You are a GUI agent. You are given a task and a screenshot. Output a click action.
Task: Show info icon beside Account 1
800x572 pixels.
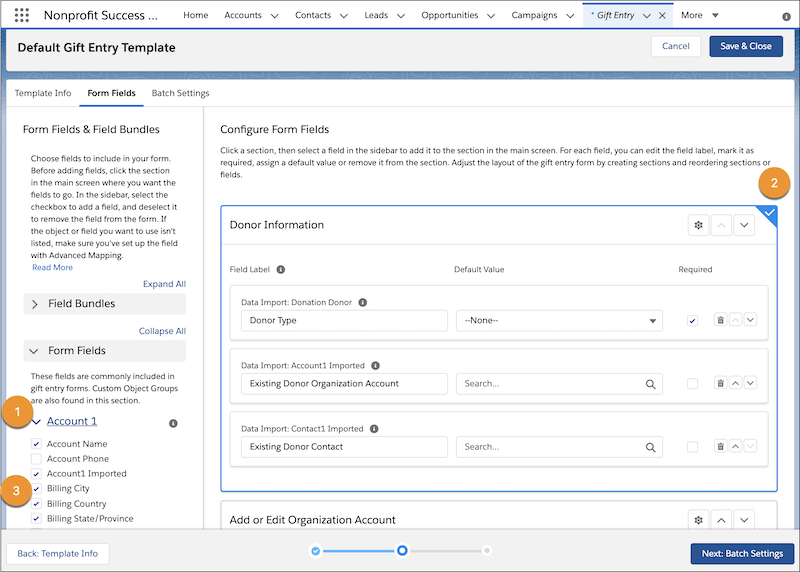pos(173,424)
